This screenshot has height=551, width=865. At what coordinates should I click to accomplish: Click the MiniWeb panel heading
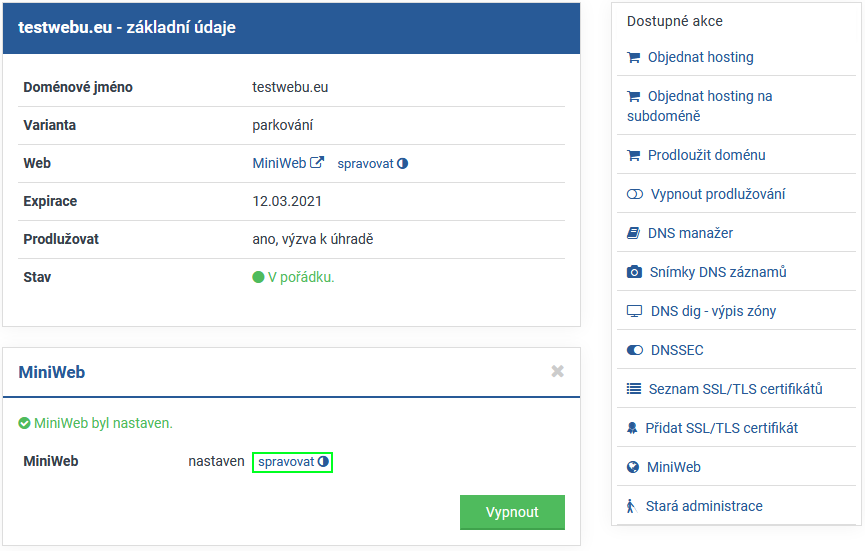(52, 372)
